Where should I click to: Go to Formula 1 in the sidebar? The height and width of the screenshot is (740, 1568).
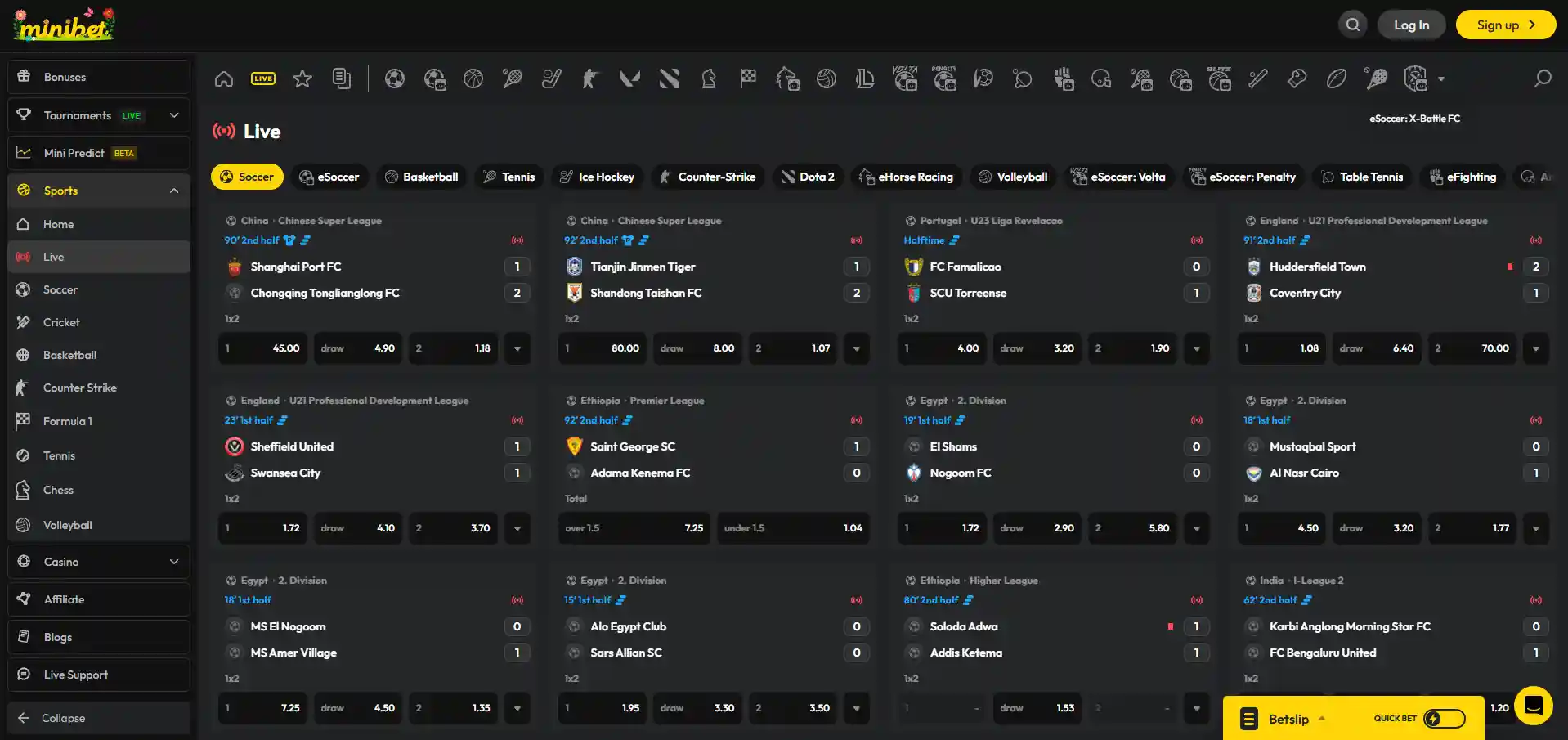point(99,421)
